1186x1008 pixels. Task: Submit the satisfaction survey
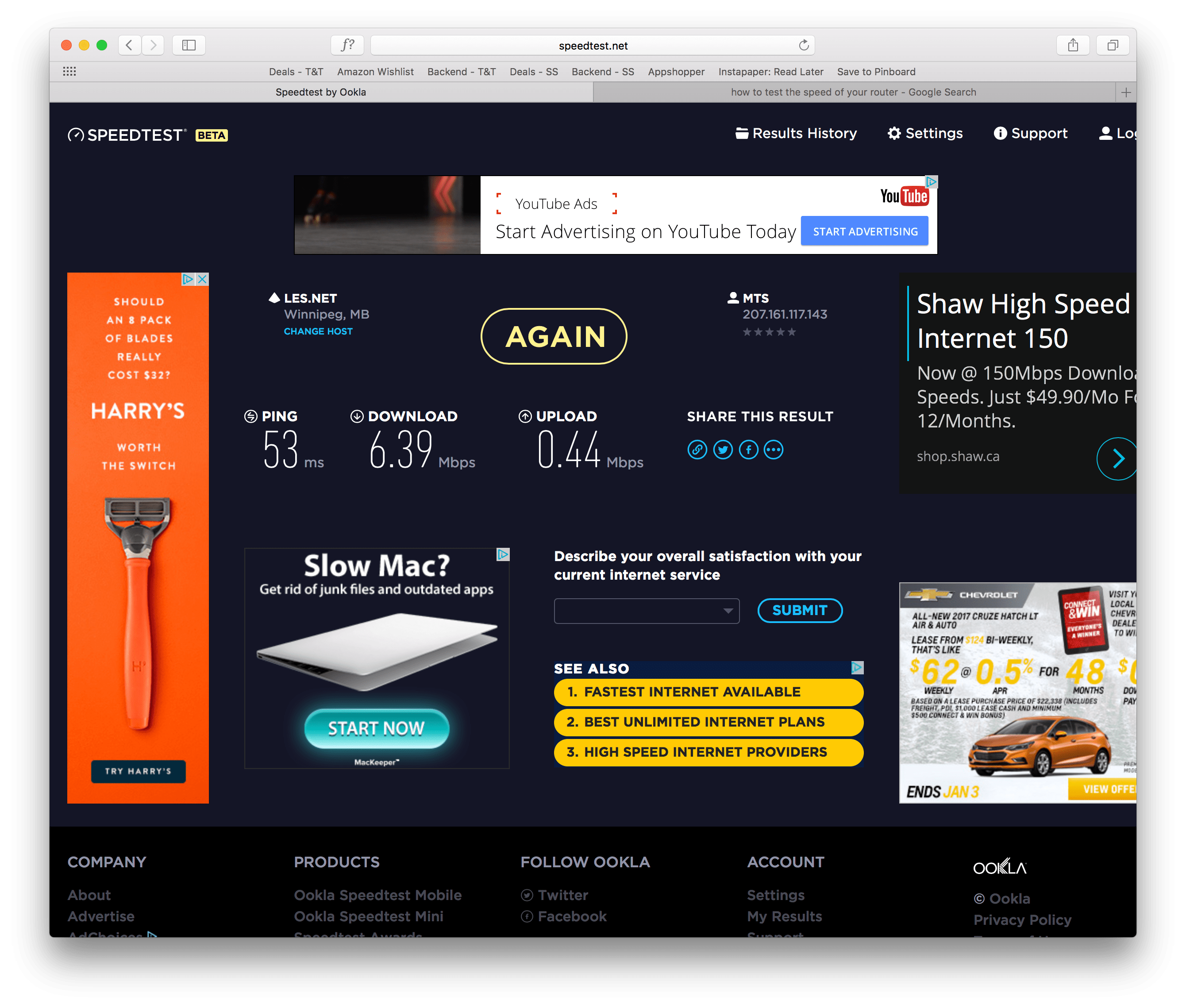coord(800,610)
